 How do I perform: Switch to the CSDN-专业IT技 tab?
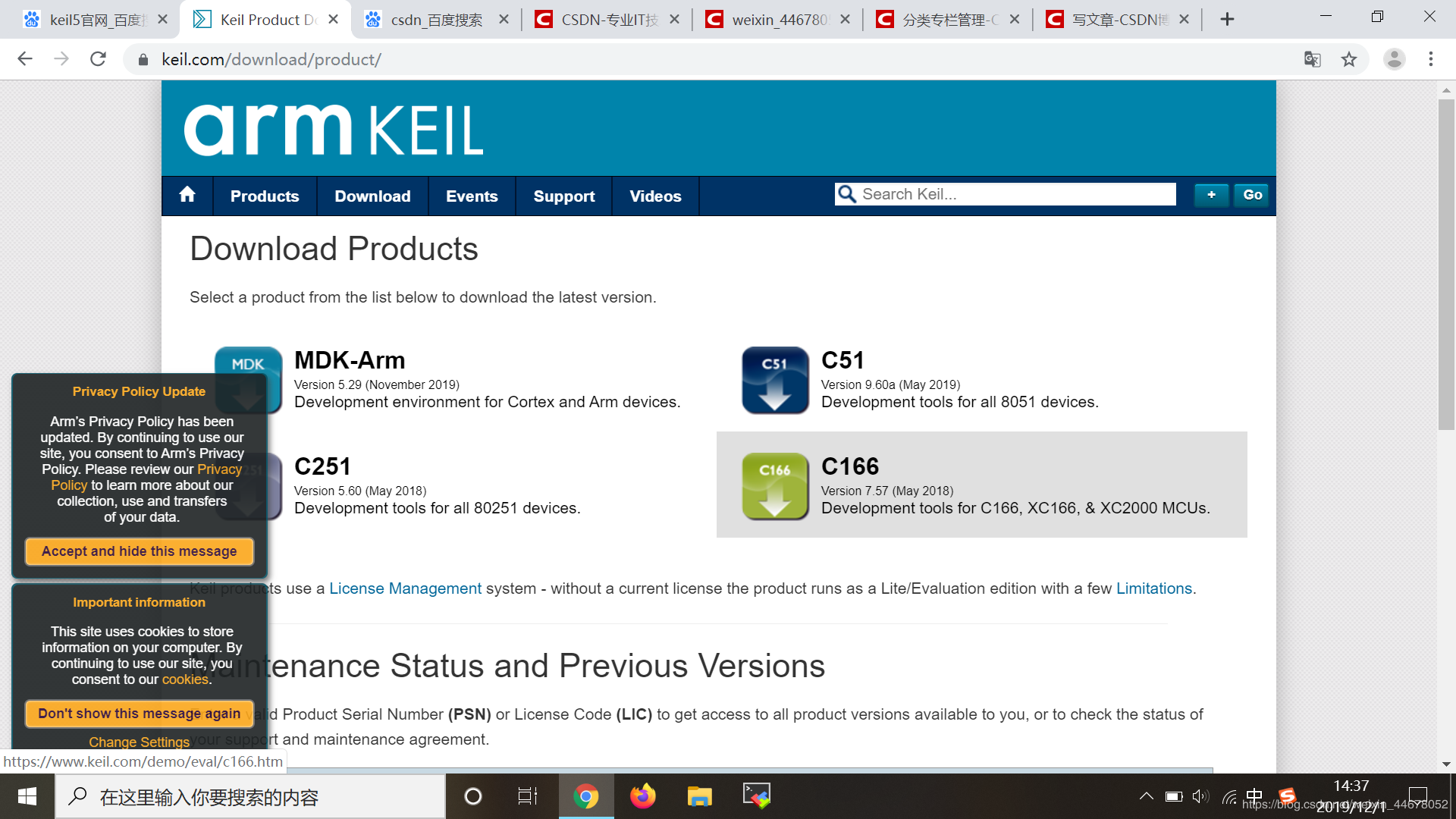607,20
